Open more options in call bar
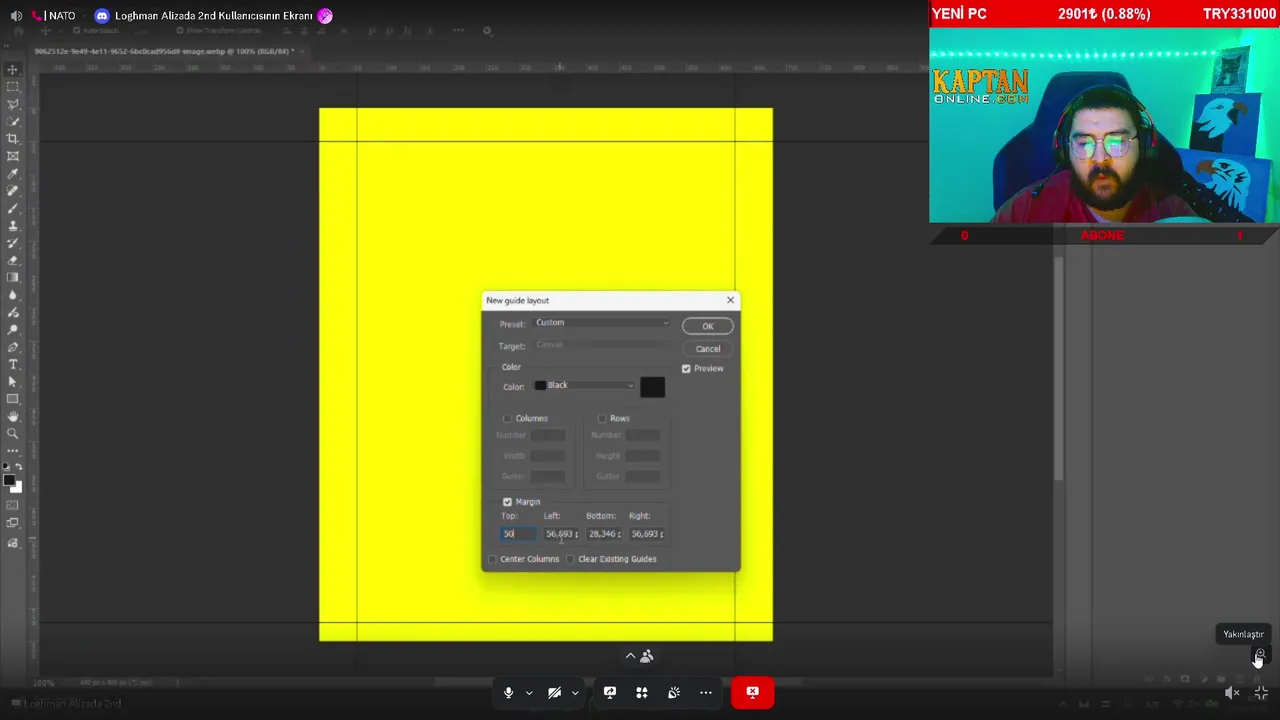 706,692
